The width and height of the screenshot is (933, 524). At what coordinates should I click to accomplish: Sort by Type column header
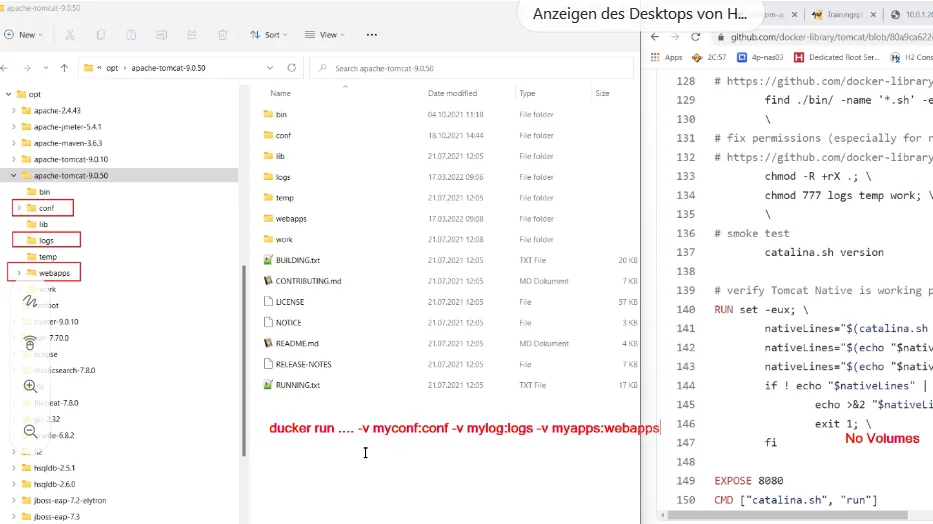click(x=527, y=93)
